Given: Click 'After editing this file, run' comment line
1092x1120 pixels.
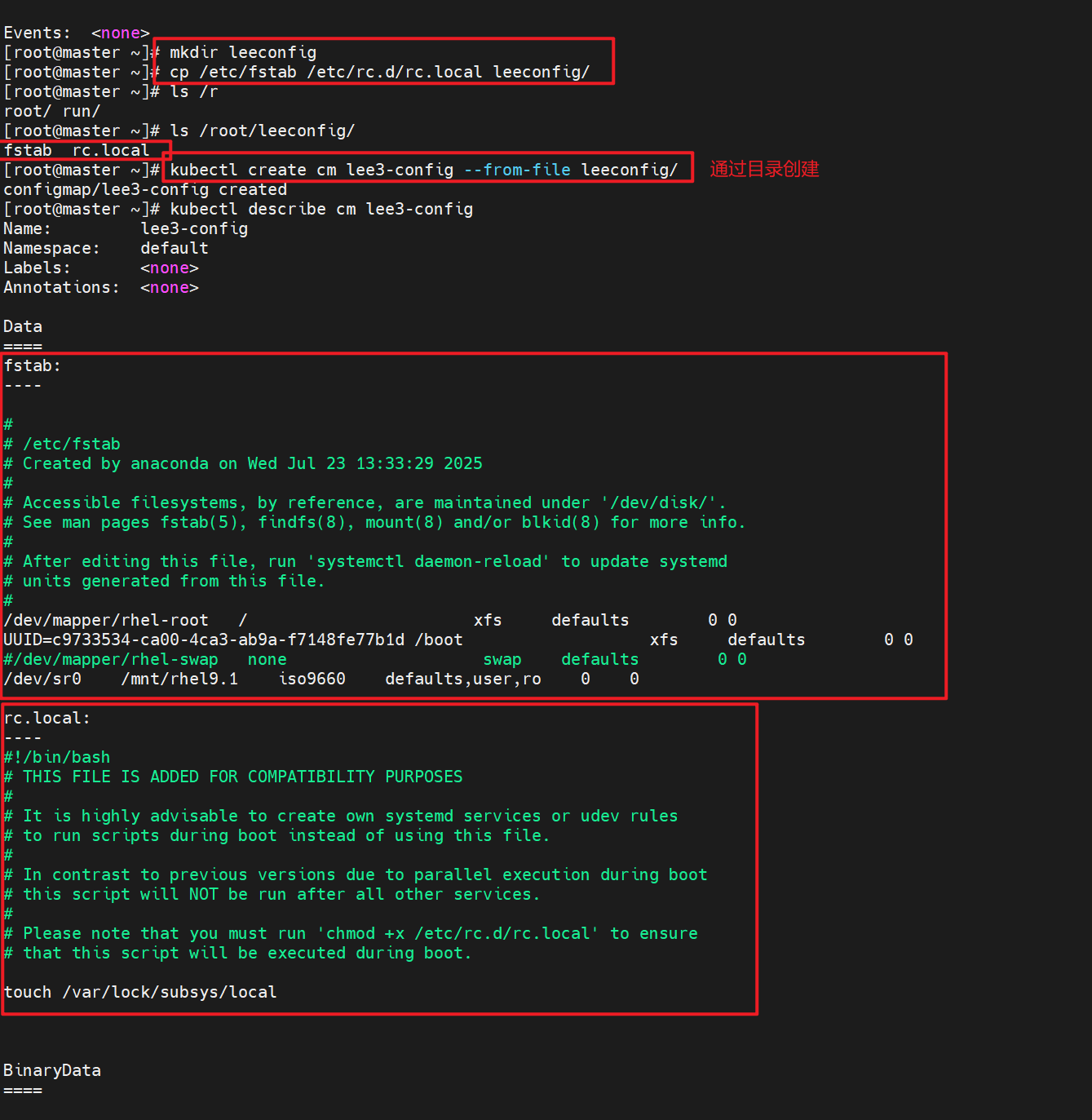Looking at the screenshot, I should (365, 561).
